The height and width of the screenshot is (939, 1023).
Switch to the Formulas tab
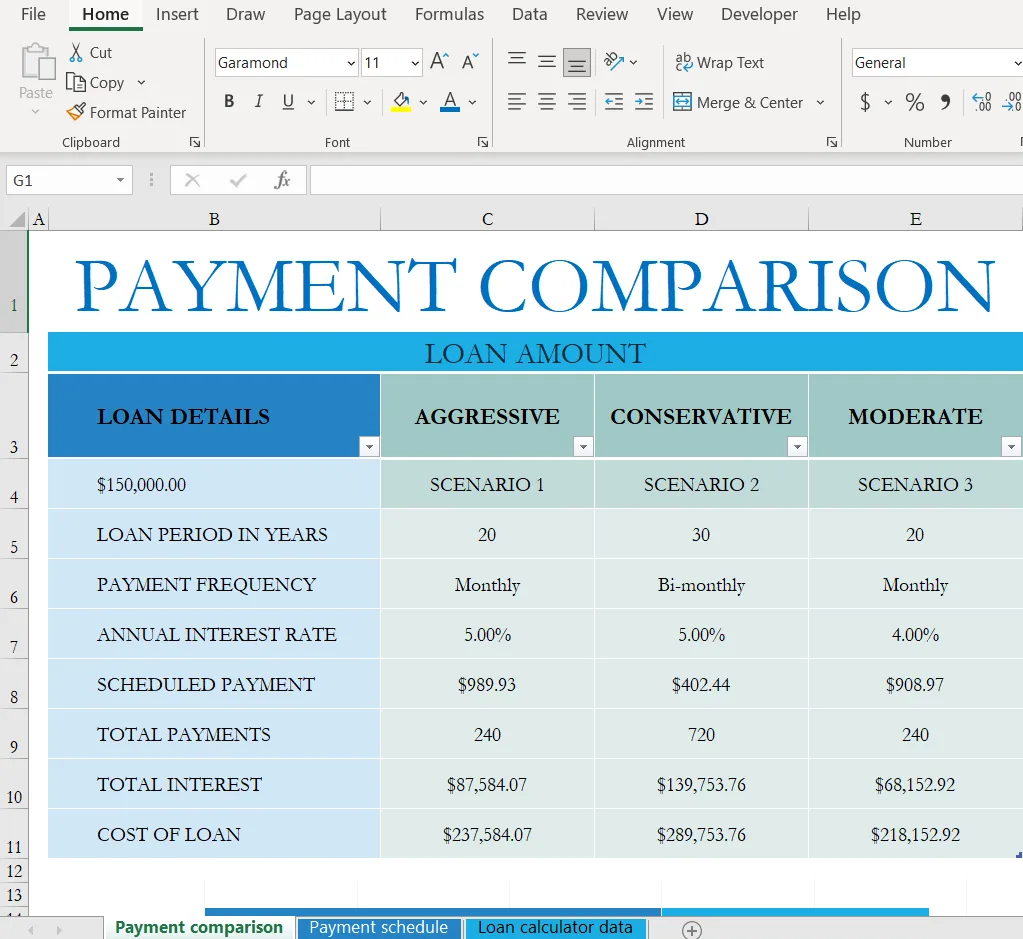[450, 14]
